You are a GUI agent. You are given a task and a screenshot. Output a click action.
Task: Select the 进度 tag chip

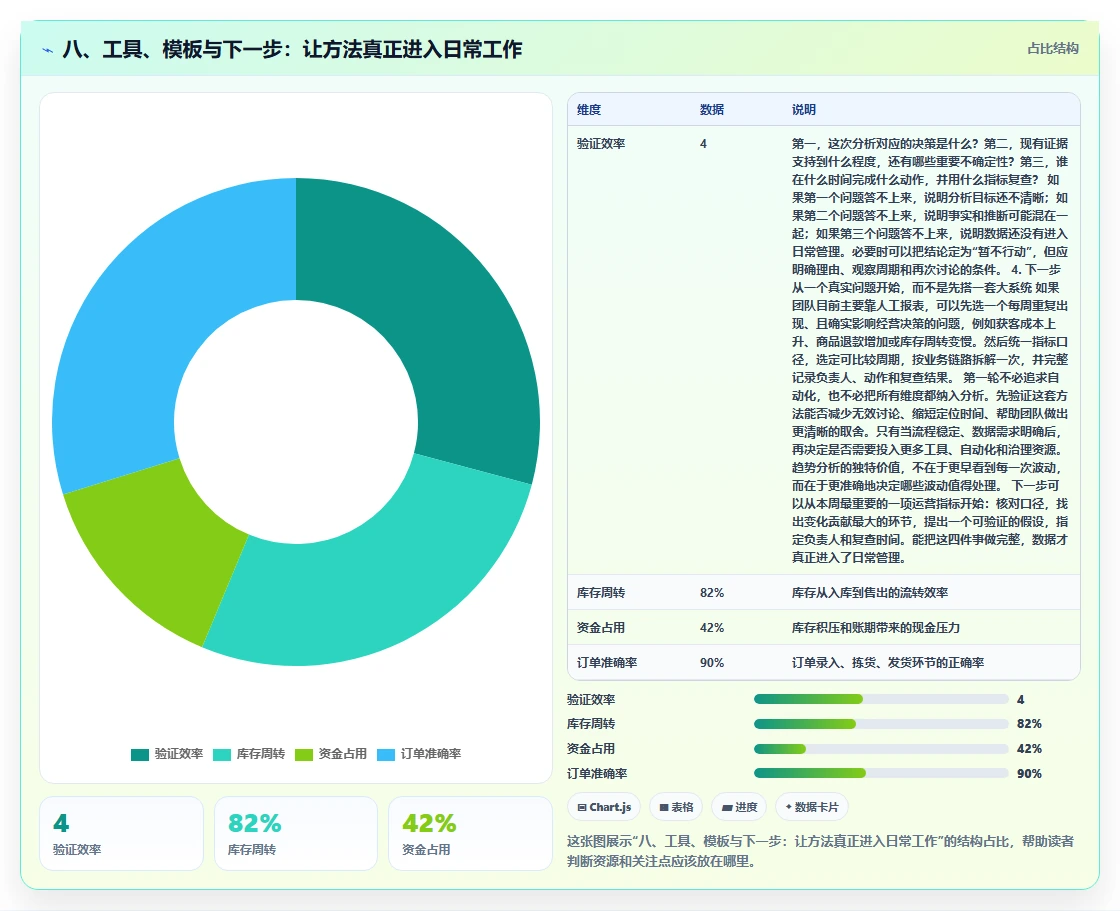pyautogui.click(x=739, y=807)
